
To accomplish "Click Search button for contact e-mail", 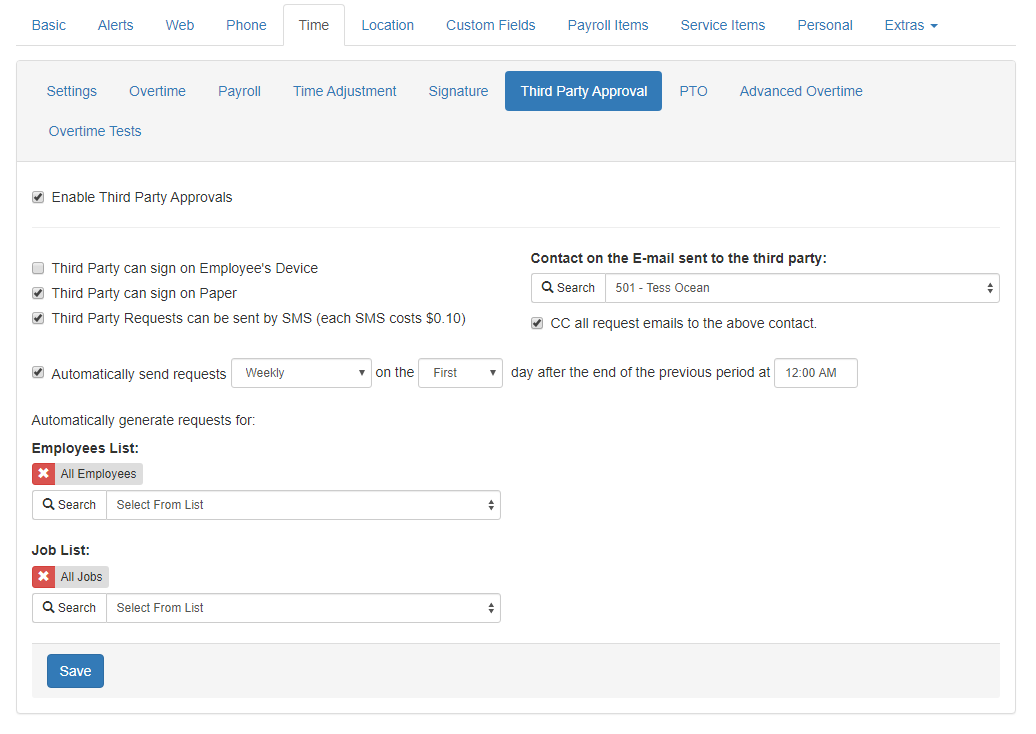I will (x=568, y=288).
